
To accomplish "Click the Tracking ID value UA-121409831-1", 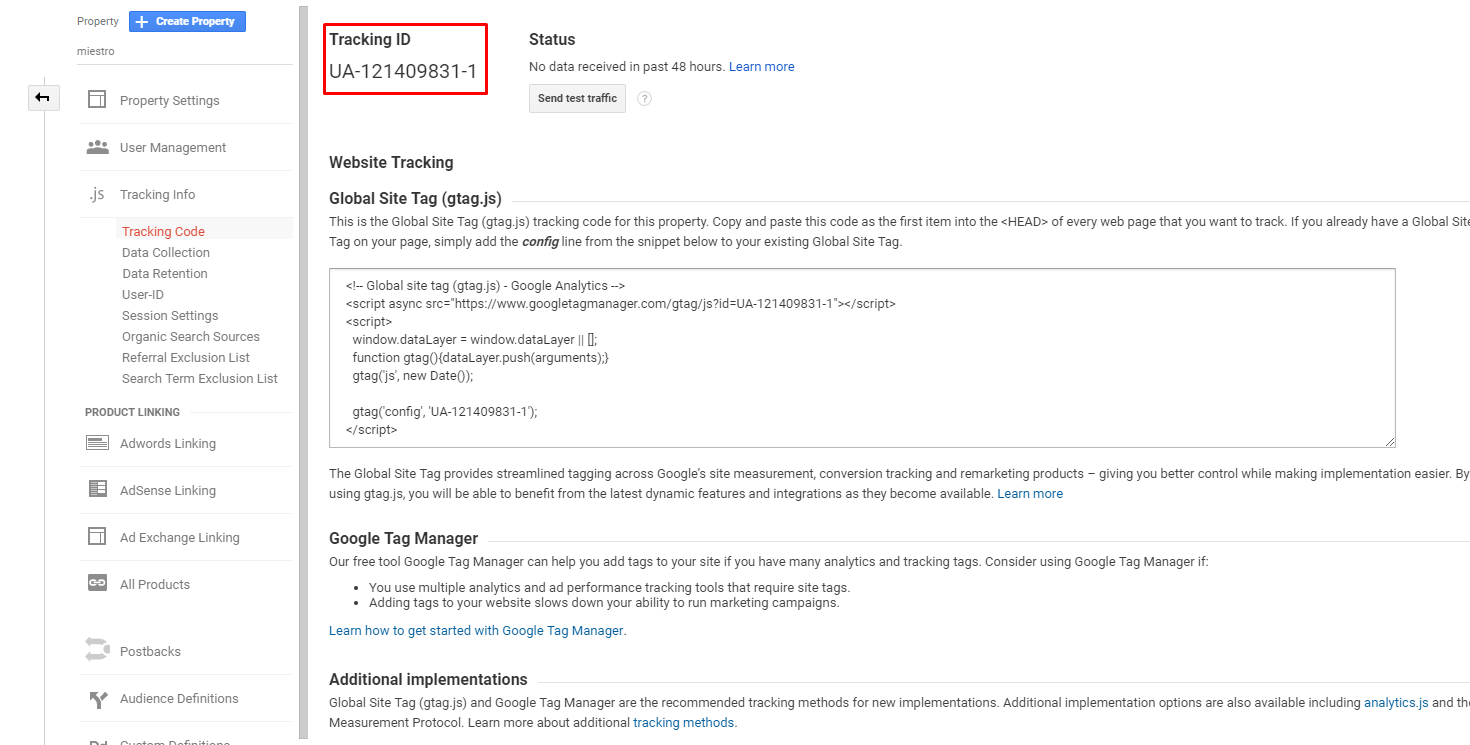I will coord(403,71).
